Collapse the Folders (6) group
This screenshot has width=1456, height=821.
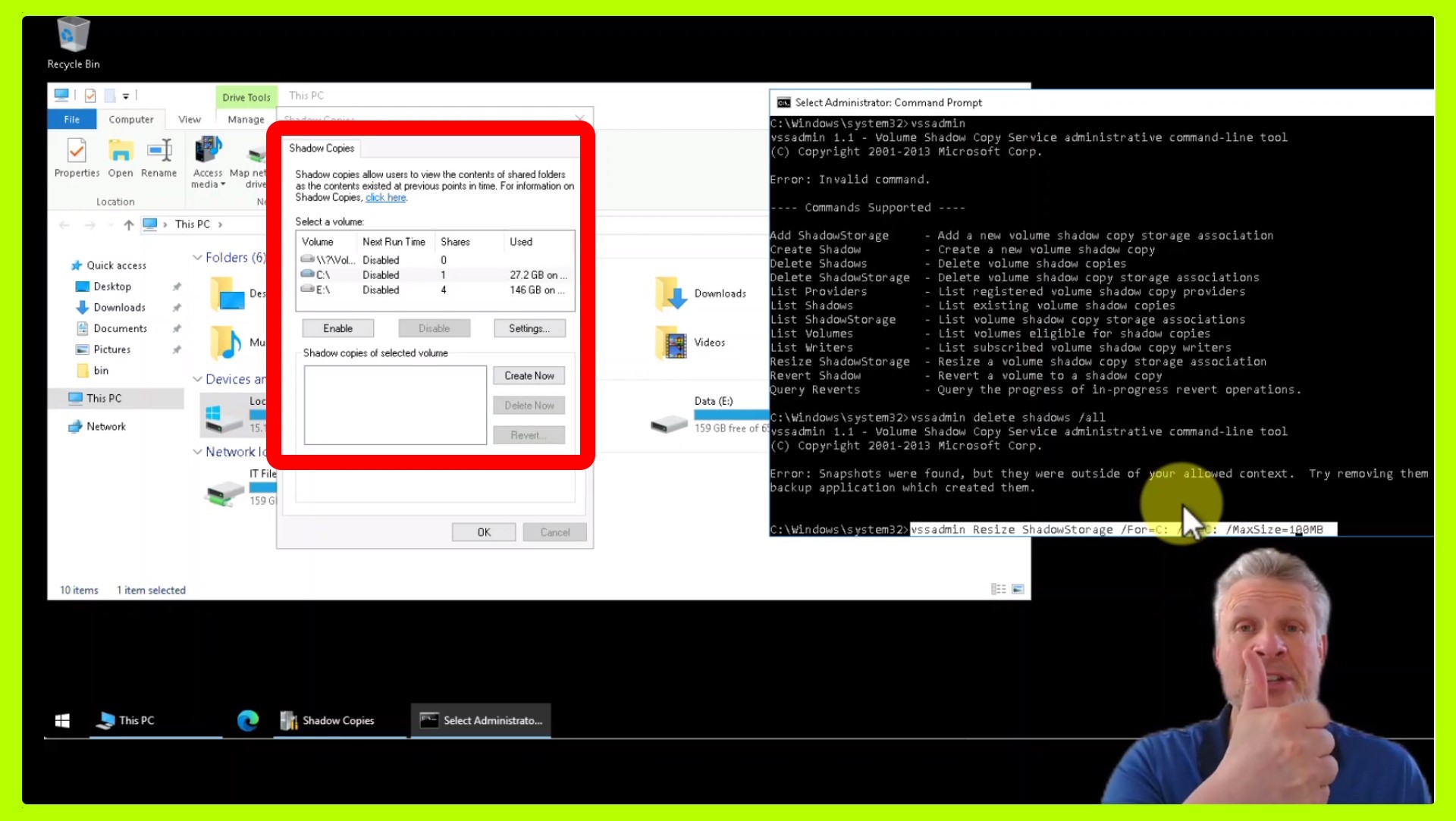[x=198, y=257]
